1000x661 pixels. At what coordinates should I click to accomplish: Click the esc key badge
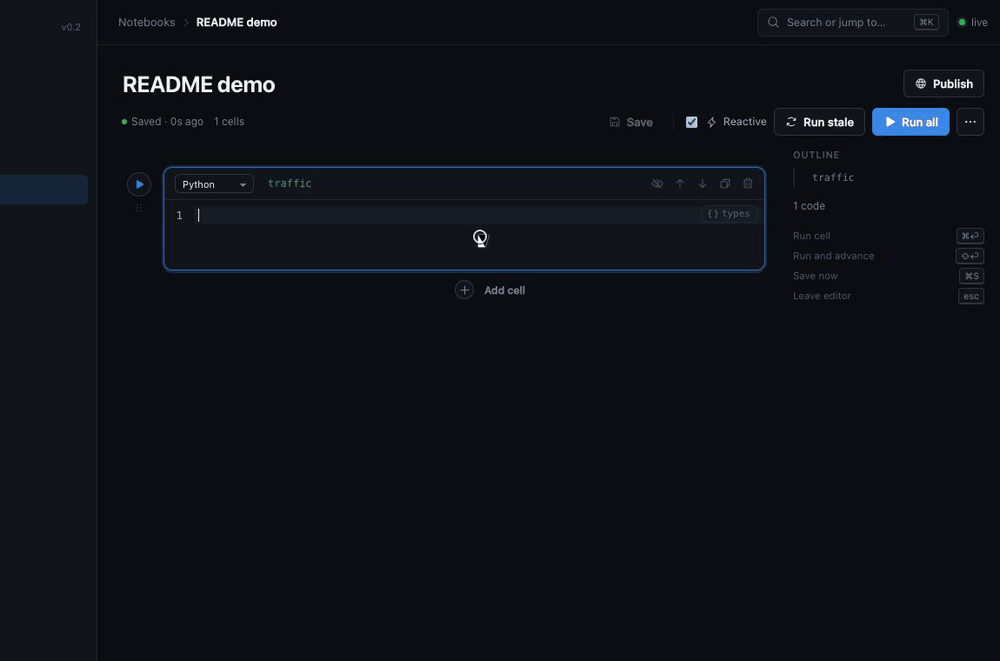971,296
